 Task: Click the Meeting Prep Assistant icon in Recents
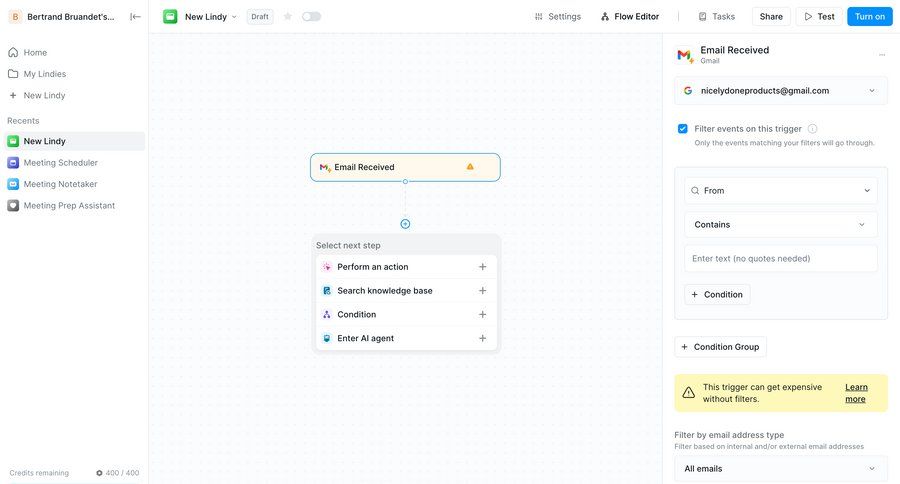click(x=13, y=206)
